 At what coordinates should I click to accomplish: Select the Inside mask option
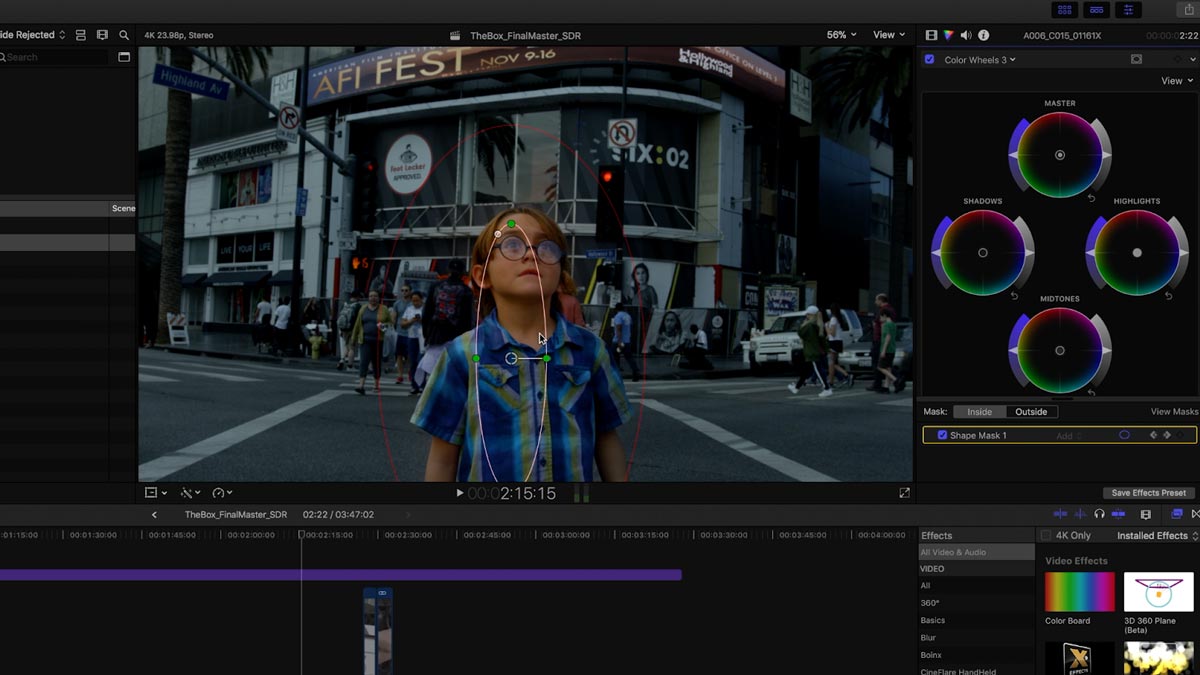pos(979,412)
